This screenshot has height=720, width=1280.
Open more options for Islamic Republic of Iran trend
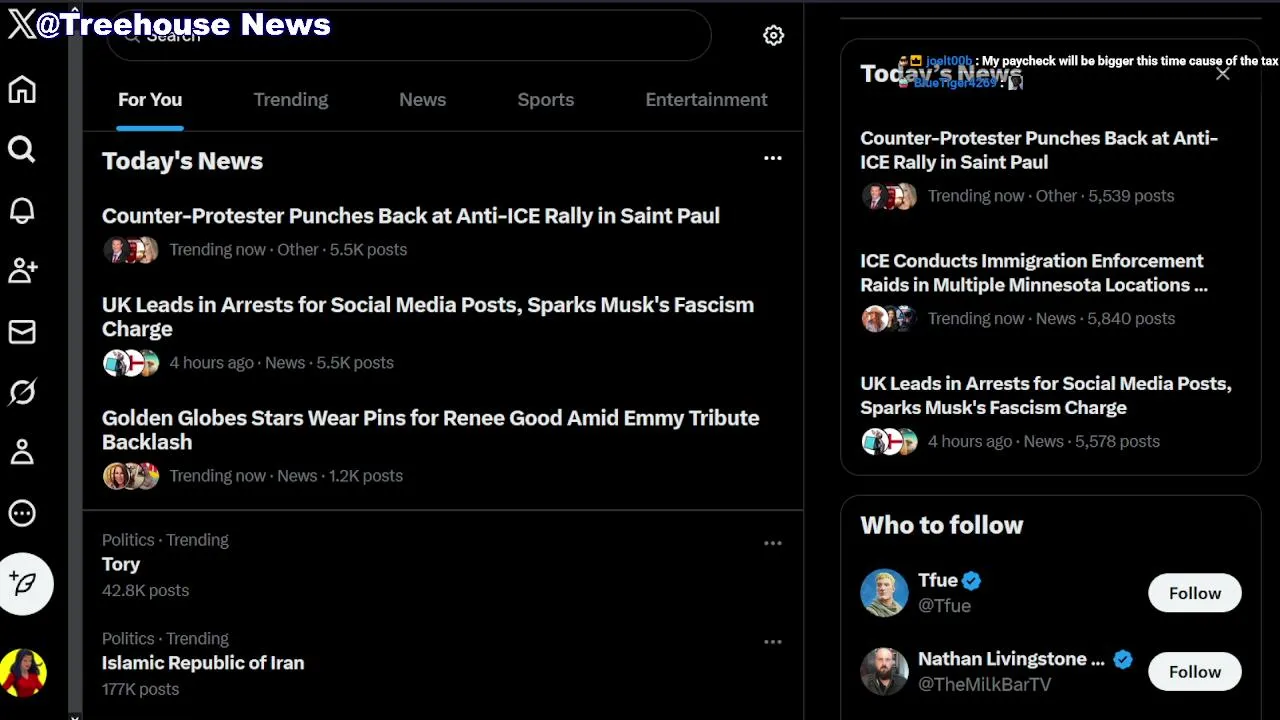772,642
